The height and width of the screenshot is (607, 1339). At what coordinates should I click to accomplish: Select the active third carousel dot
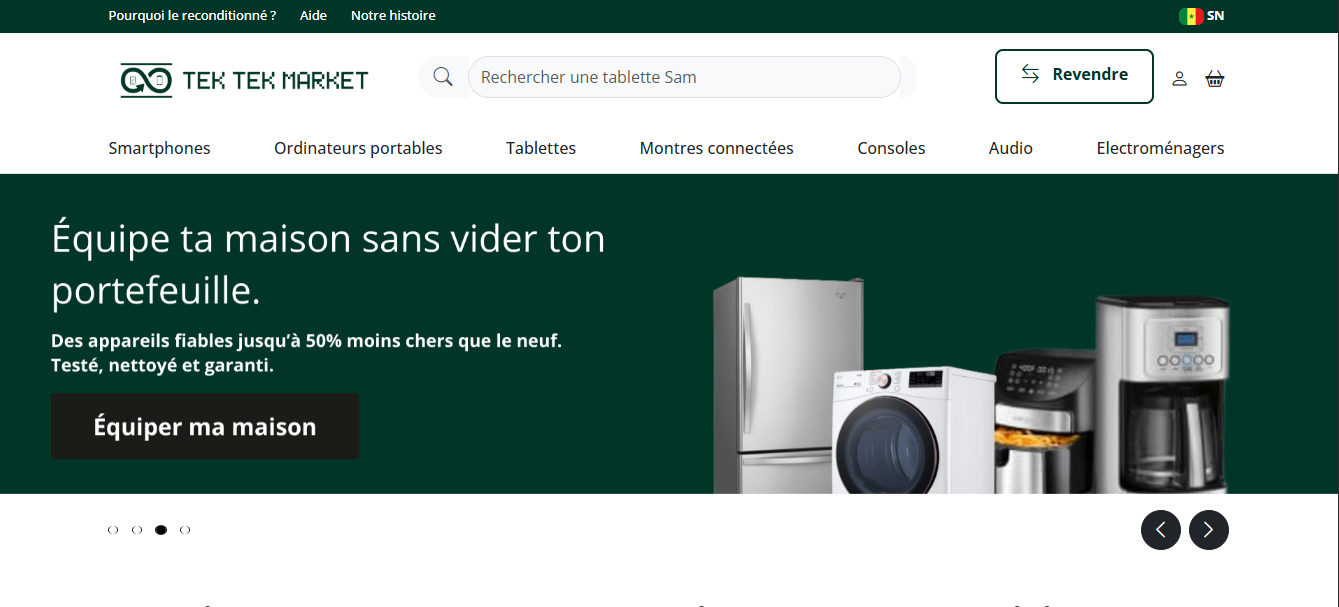coord(161,530)
